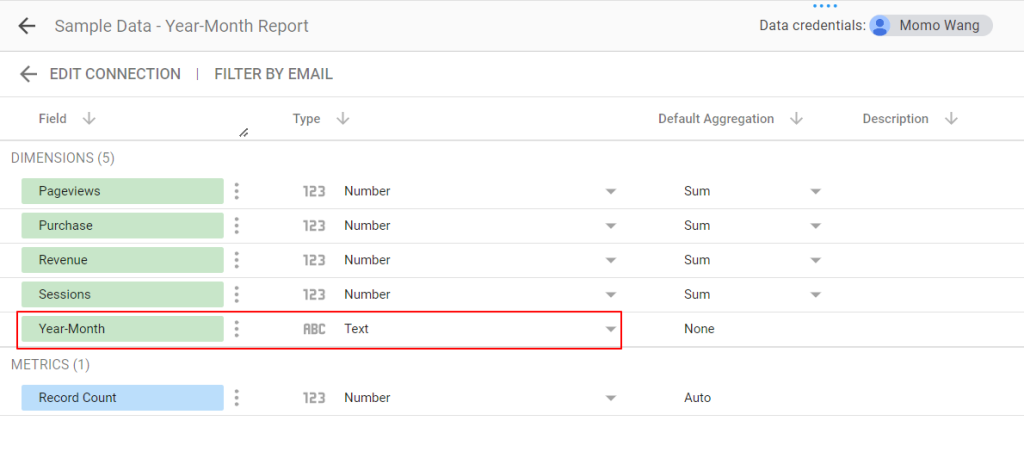Open the three-dot menu for Revenue field
This screenshot has width=1024, height=458.
pos(236,260)
